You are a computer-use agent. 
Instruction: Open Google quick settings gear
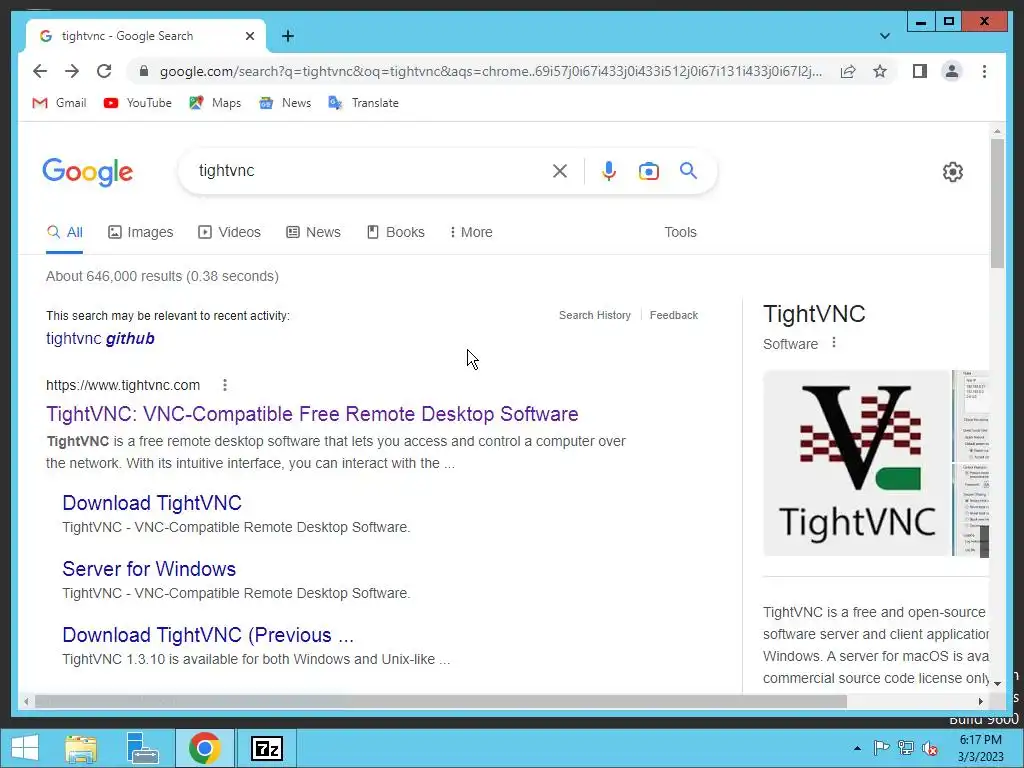(953, 172)
